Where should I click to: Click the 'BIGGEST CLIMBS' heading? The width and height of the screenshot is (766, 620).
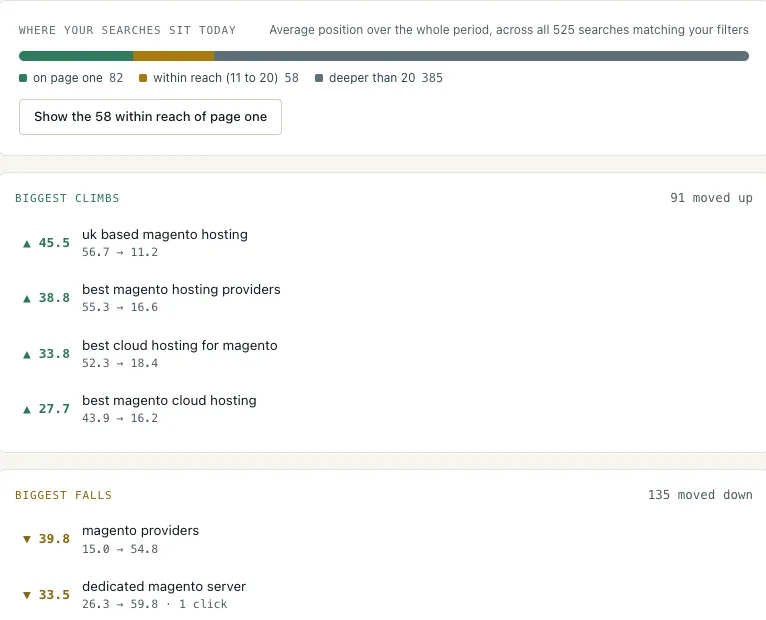click(67, 198)
